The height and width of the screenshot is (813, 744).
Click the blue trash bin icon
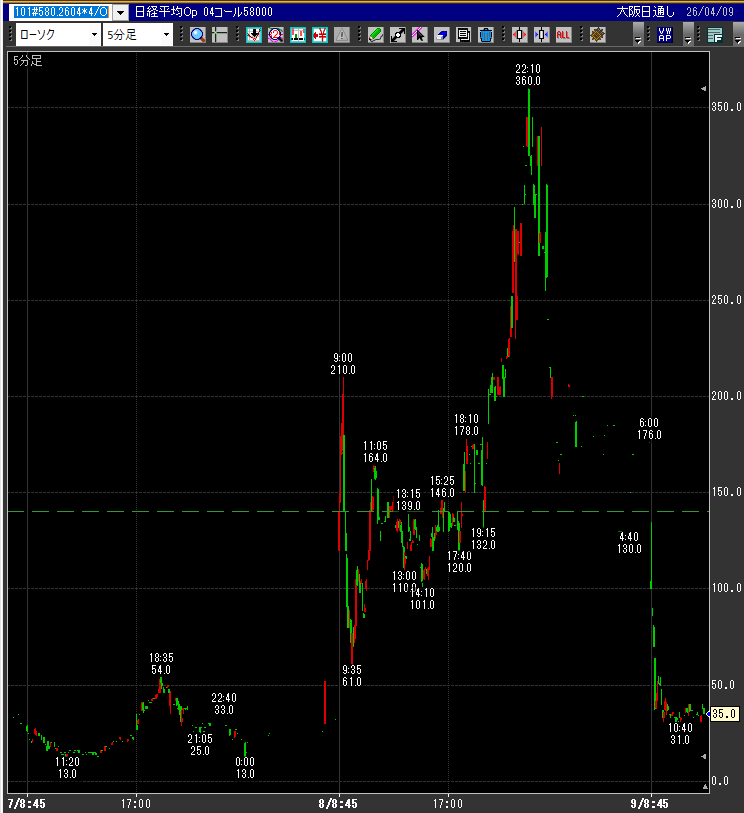486,35
